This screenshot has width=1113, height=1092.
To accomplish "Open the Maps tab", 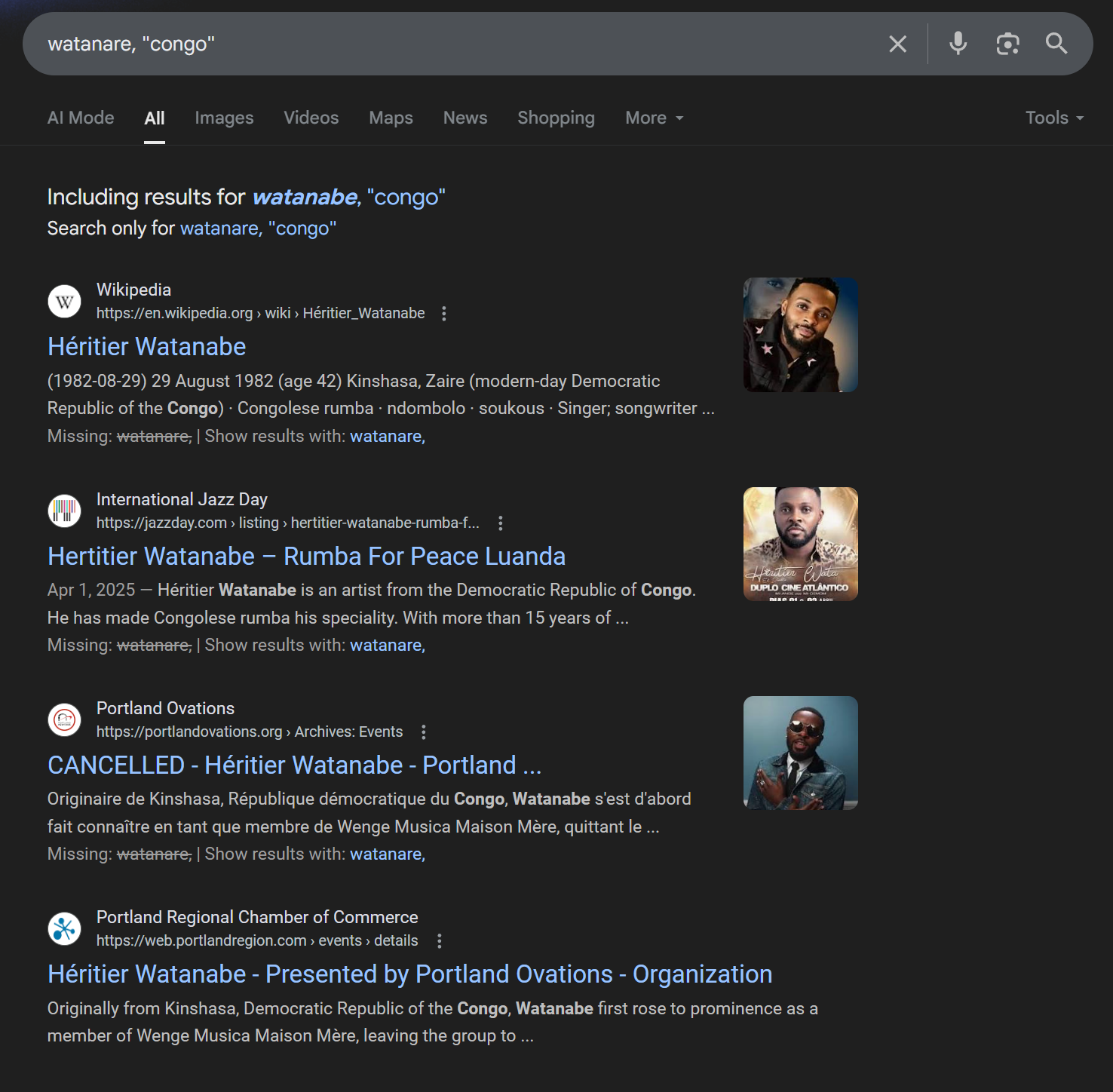I will point(391,118).
